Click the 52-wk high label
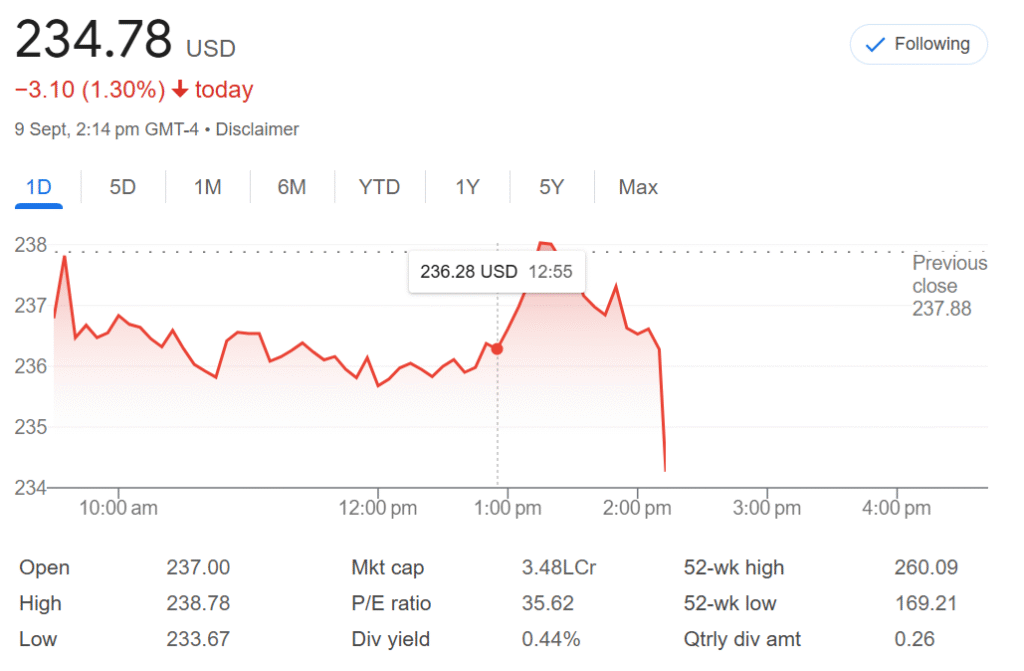This screenshot has height=671, width=1024. [734, 568]
